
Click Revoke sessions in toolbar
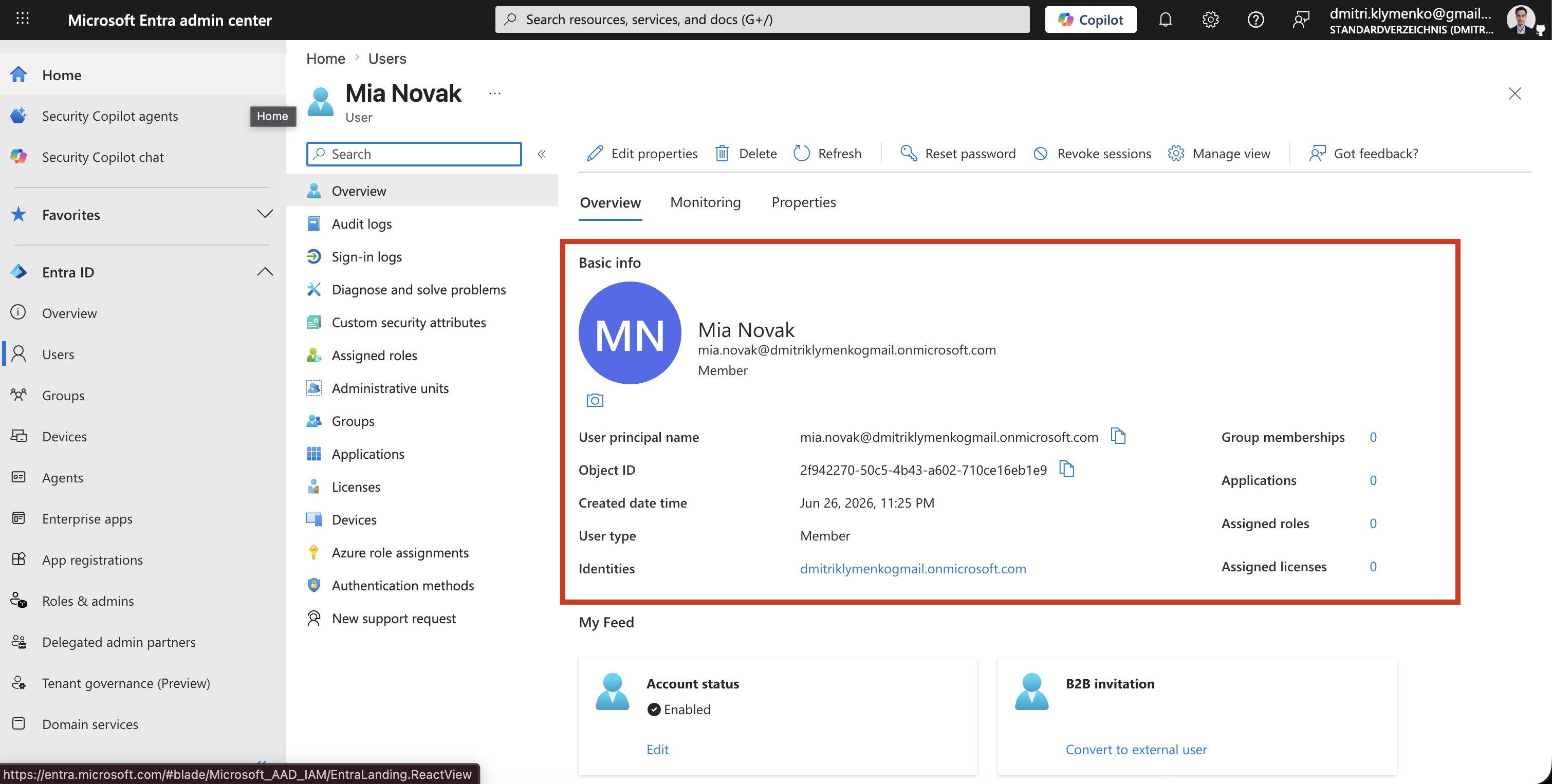1092,154
